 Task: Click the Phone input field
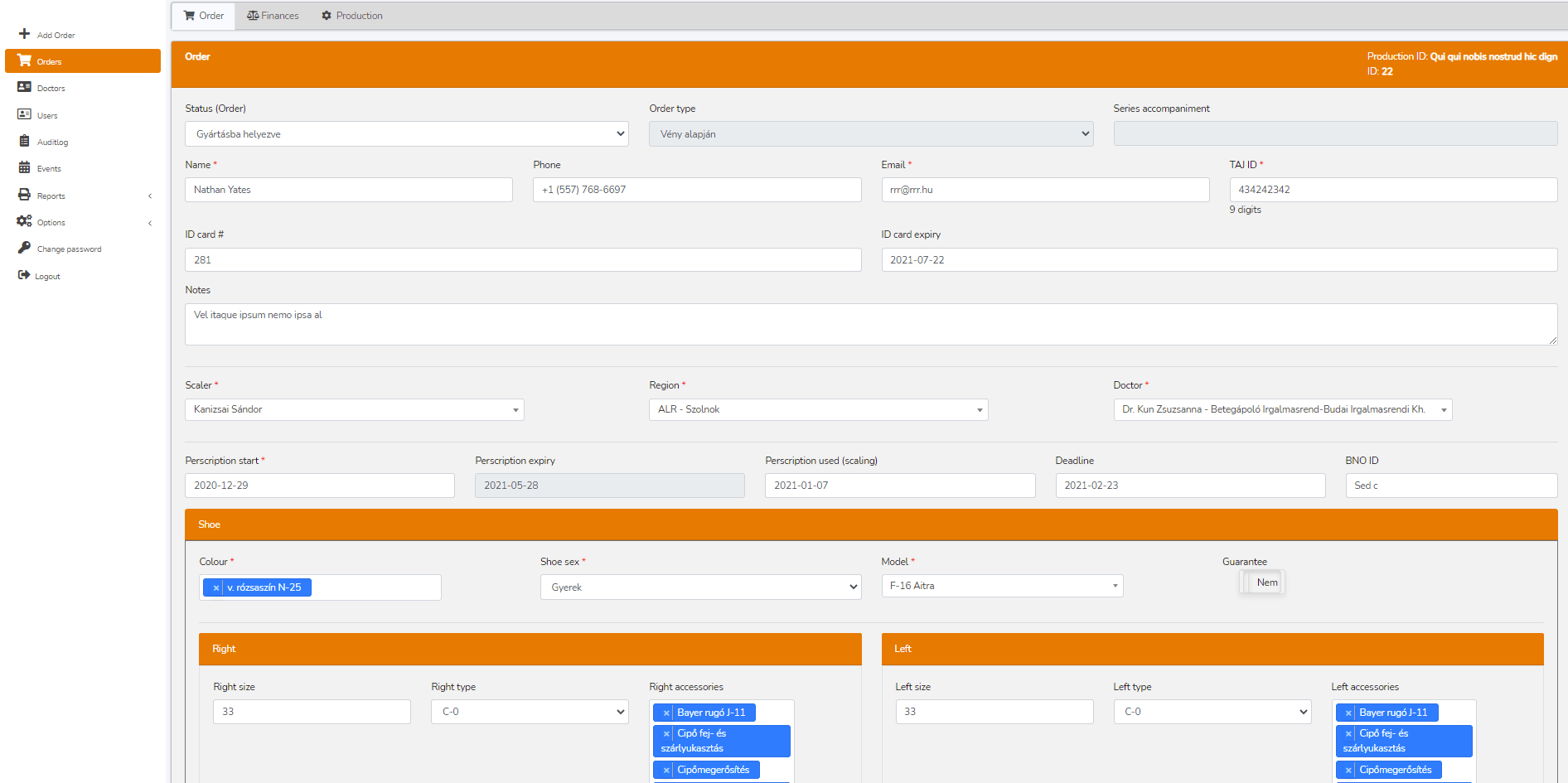pos(697,190)
